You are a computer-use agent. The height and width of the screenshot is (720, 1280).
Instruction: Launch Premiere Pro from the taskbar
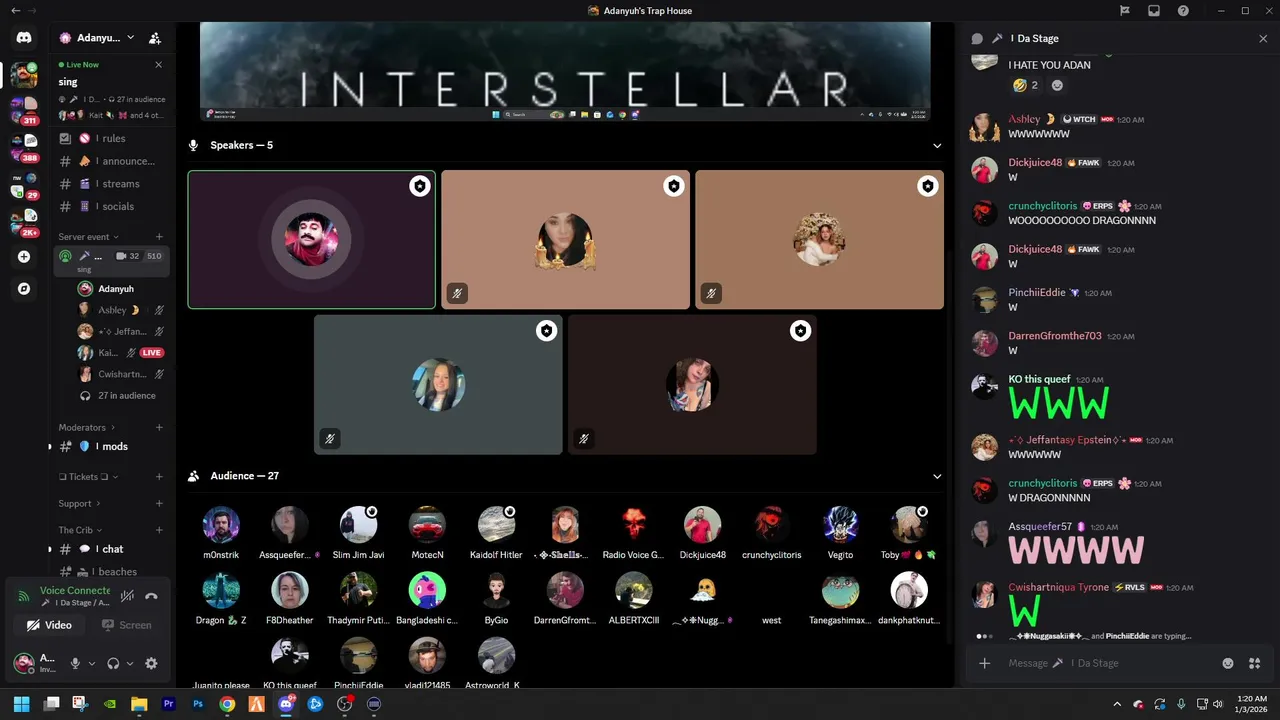pyautogui.click(x=168, y=704)
